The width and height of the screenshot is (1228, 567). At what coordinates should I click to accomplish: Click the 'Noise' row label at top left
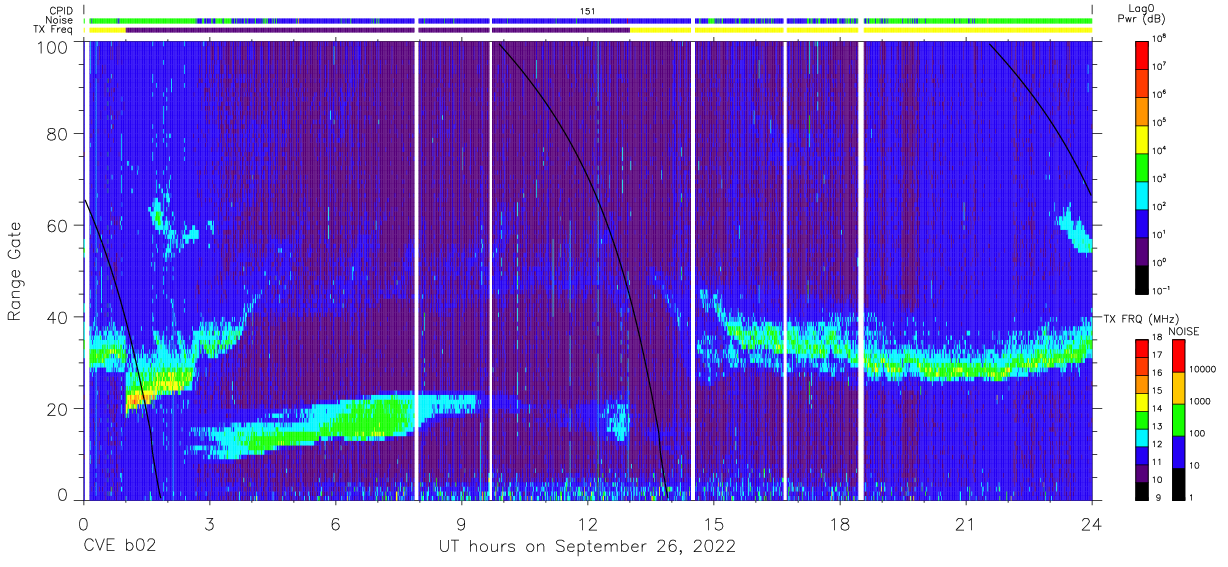pyautogui.click(x=61, y=20)
